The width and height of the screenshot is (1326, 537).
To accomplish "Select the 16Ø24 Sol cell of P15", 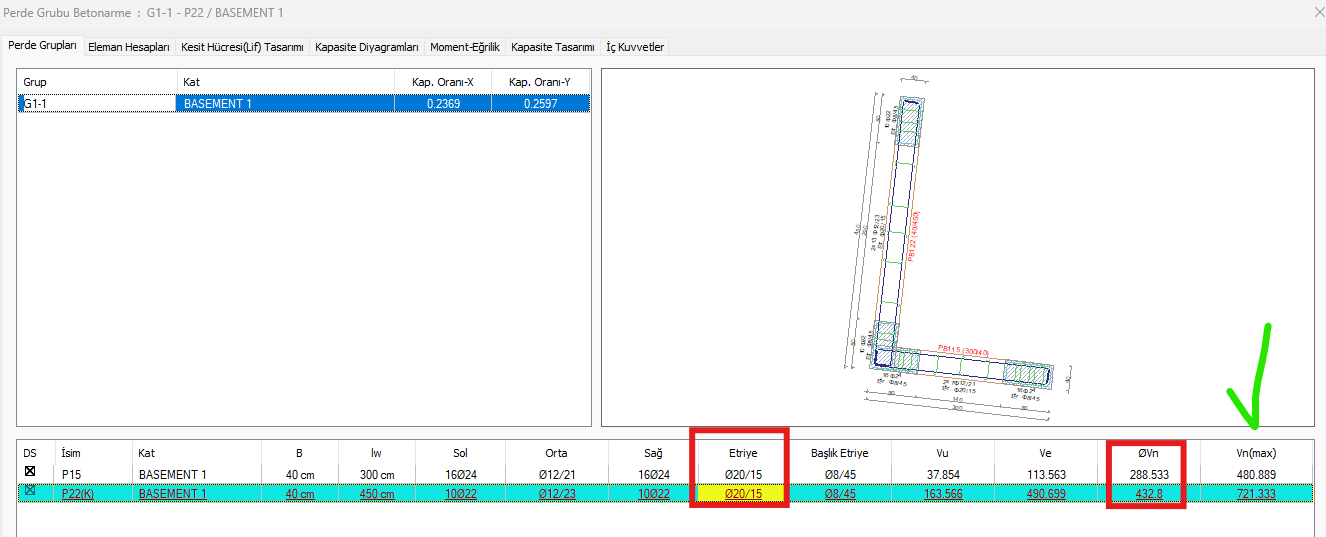I will (x=460, y=474).
